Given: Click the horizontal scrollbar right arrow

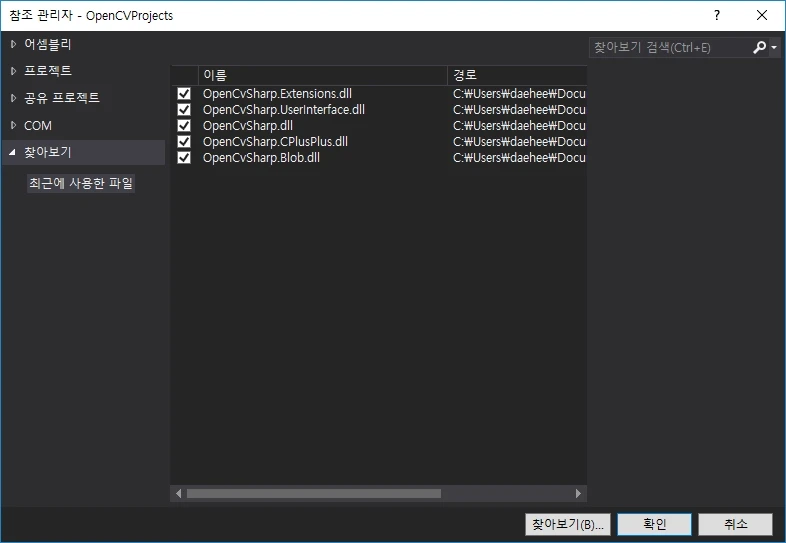Looking at the screenshot, I should tap(578, 493).
